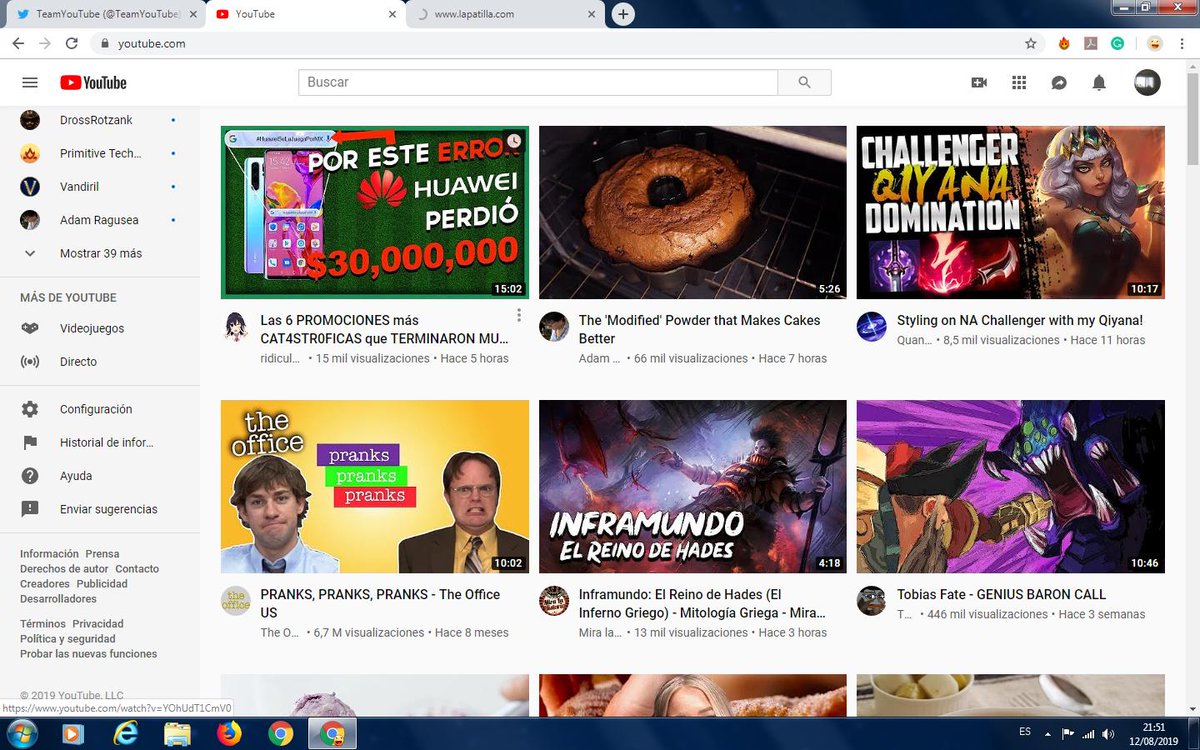The height and width of the screenshot is (750, 1200).
Task: Open the Desarrolladores footer link
Action: pyautogui.click(x=58, y=598)
